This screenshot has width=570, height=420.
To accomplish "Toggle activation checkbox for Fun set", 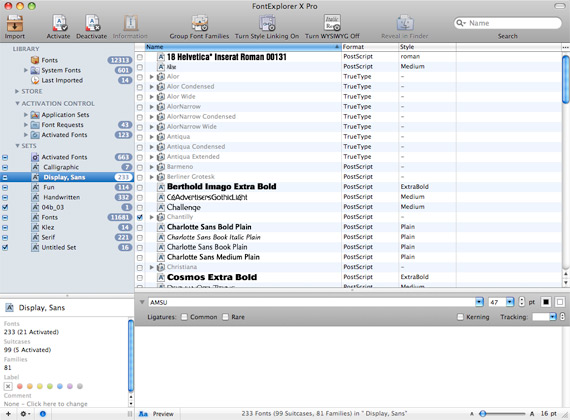I will 5,187.
